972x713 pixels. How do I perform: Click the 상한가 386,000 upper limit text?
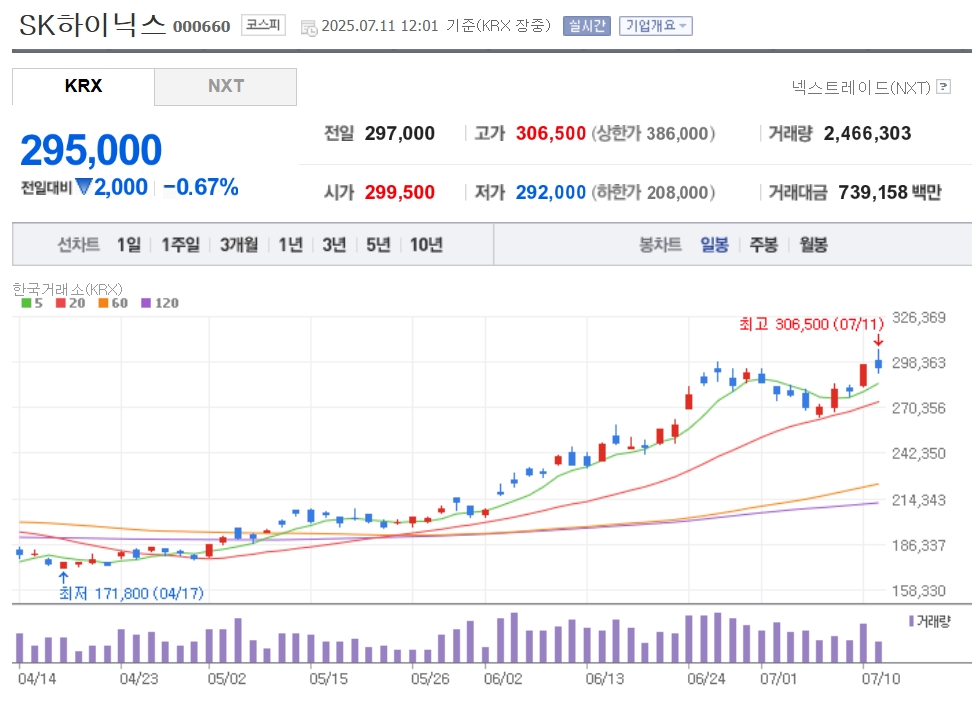click(x=653, y=133)
